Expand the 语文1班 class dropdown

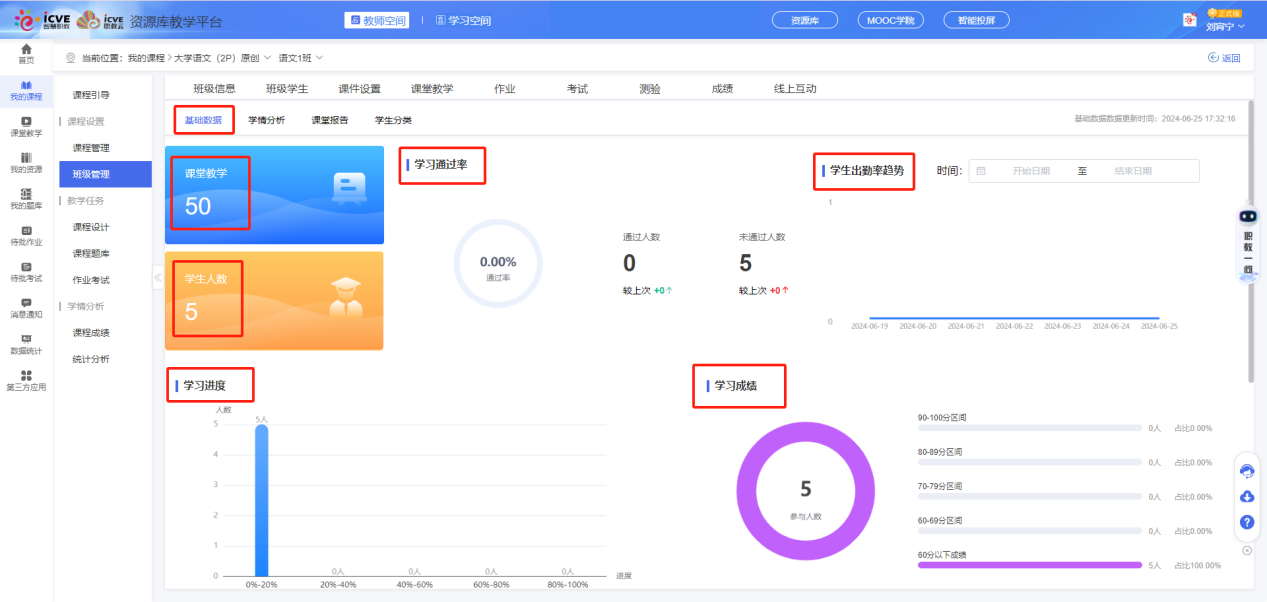click(301, 58)
